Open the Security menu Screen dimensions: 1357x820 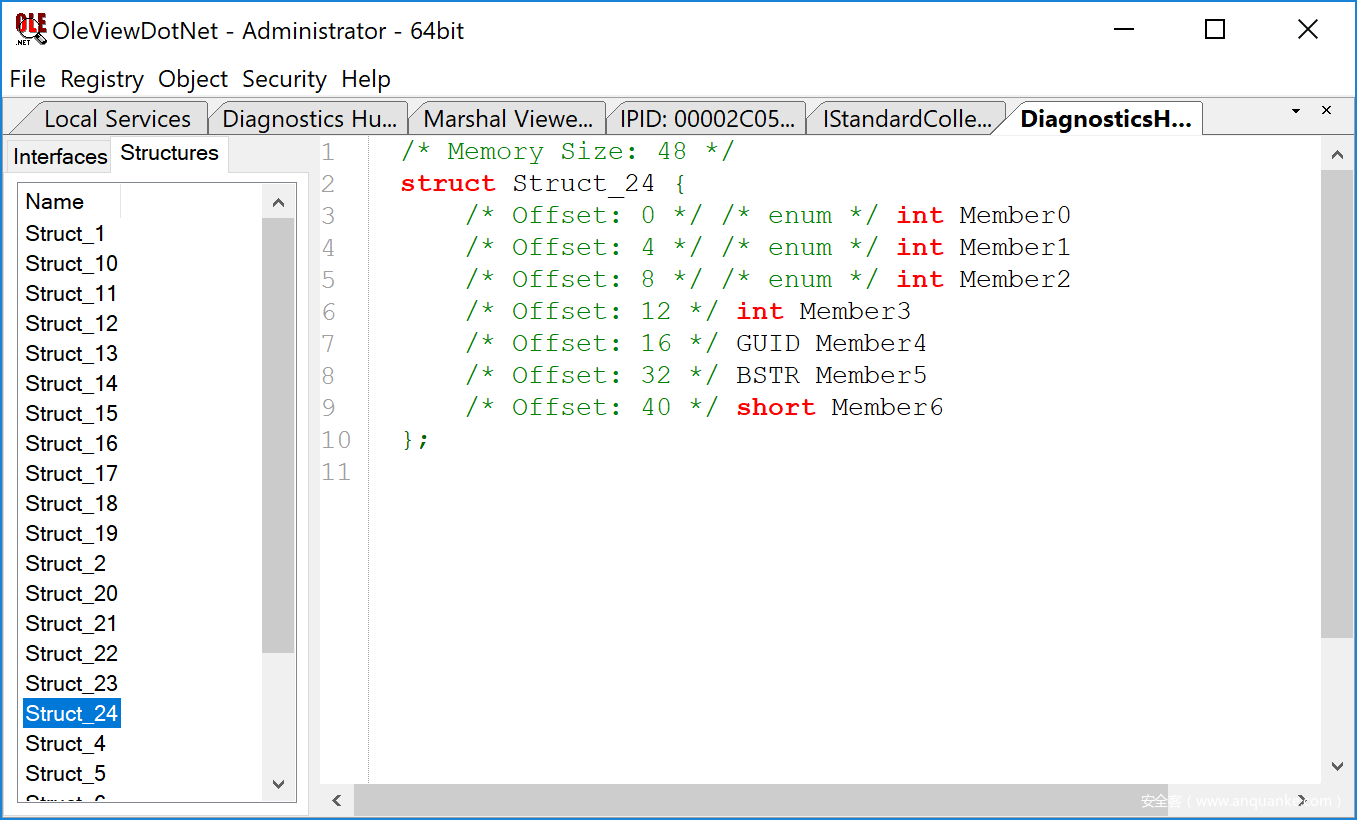pyautogui.click(x=284, y=79)
